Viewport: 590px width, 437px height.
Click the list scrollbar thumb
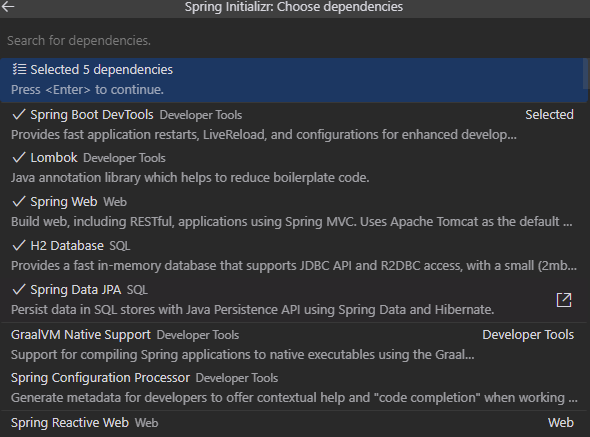pos(585,74)
